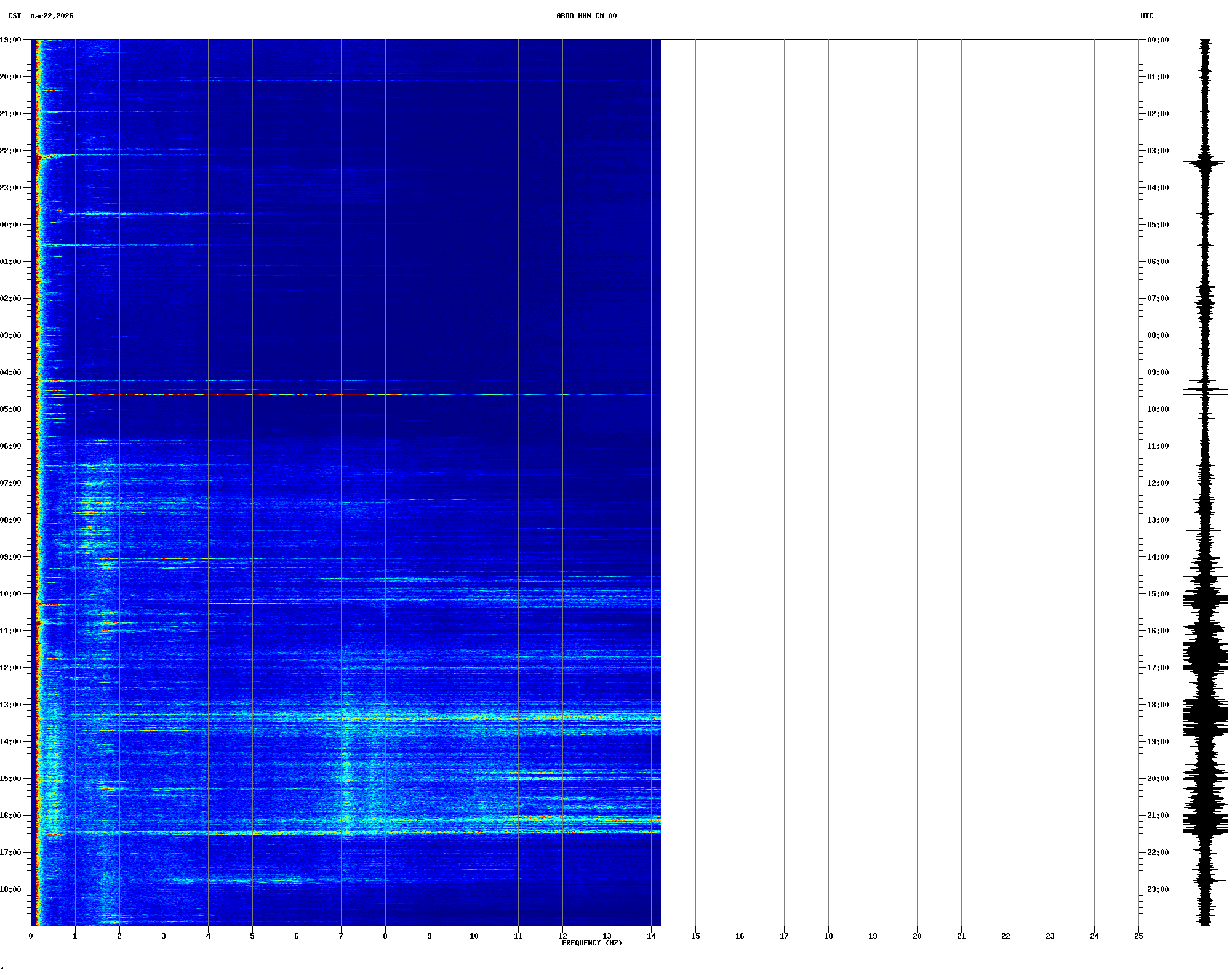Viewport: 1232px width, 975px height.
Task: Click the 04:00 CST time marker
Action: click(x=11, y=372)
